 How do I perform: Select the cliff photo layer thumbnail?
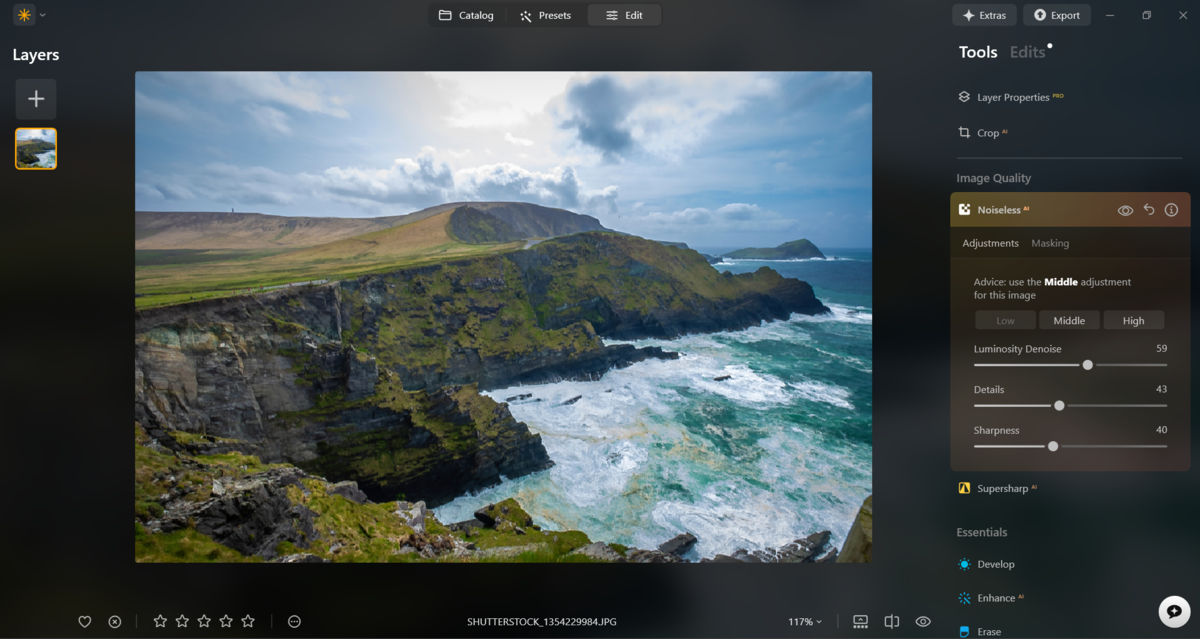pos(36,148)
